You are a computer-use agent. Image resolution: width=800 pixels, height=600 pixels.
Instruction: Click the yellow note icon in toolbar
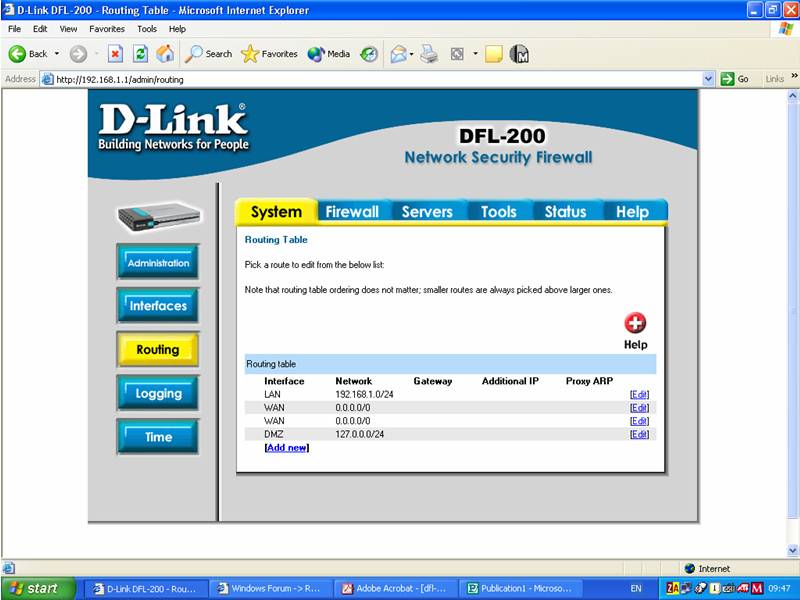493,54
